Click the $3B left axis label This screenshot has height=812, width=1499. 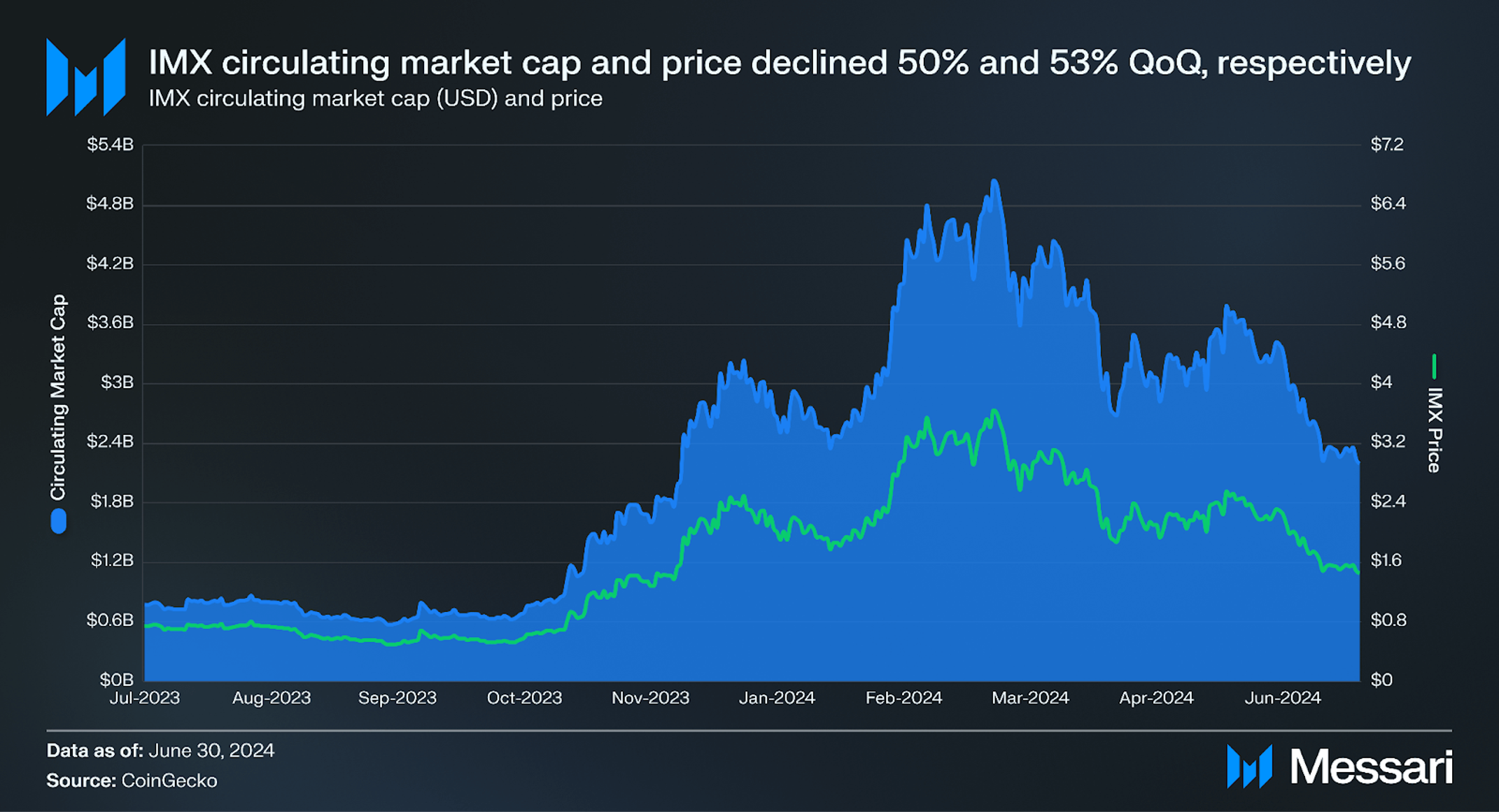[x=117, y=383]
